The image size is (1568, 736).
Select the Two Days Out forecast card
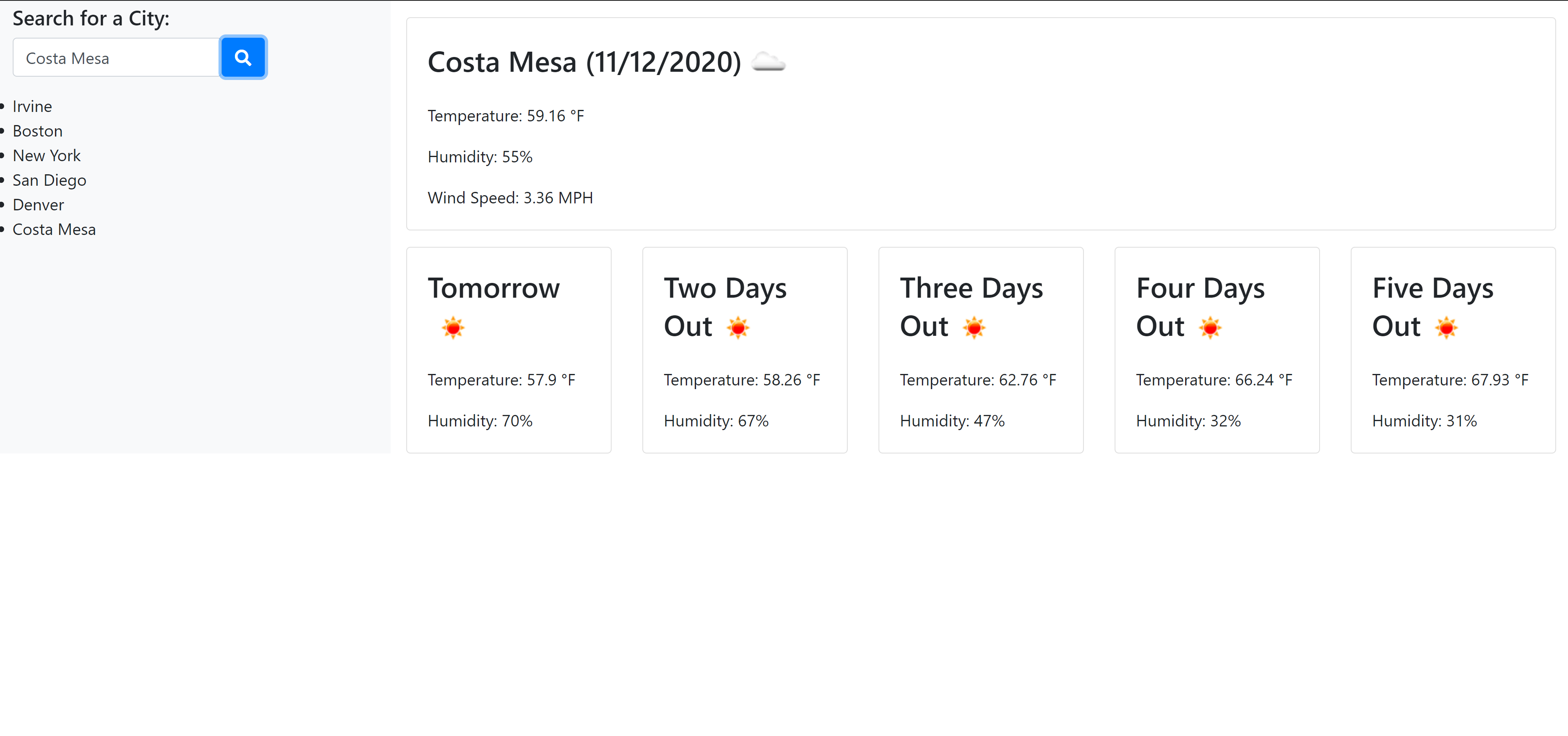click(x=745, y=350)
